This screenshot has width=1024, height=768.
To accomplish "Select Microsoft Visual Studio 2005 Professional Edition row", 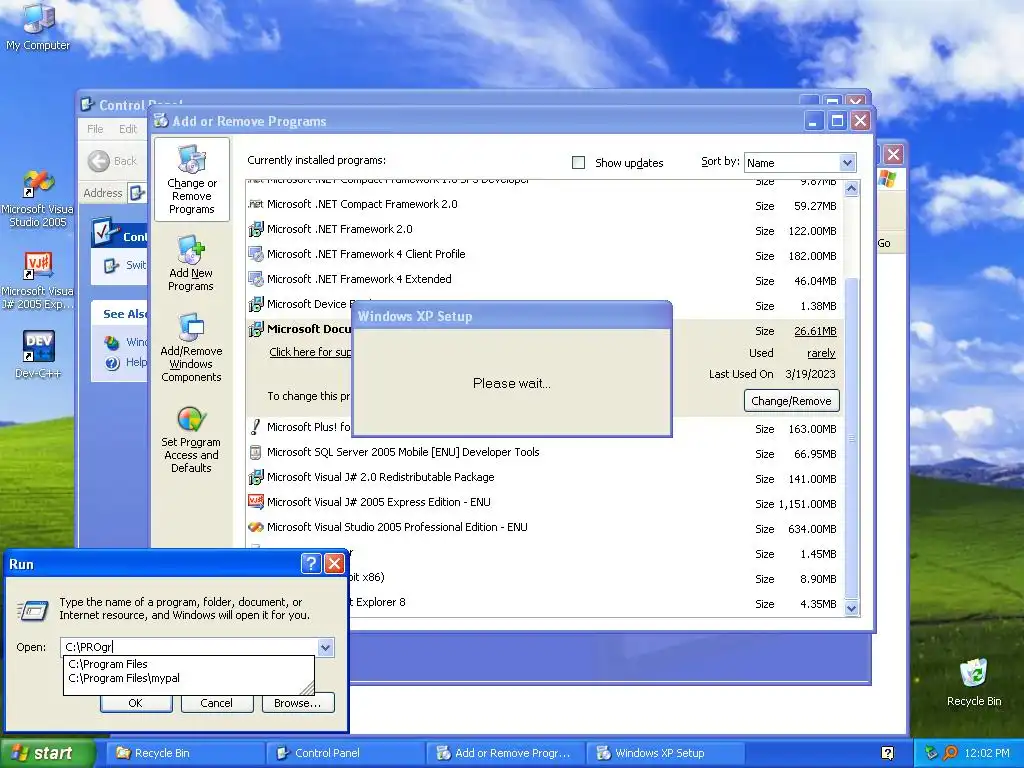I will tap(543, 528).
